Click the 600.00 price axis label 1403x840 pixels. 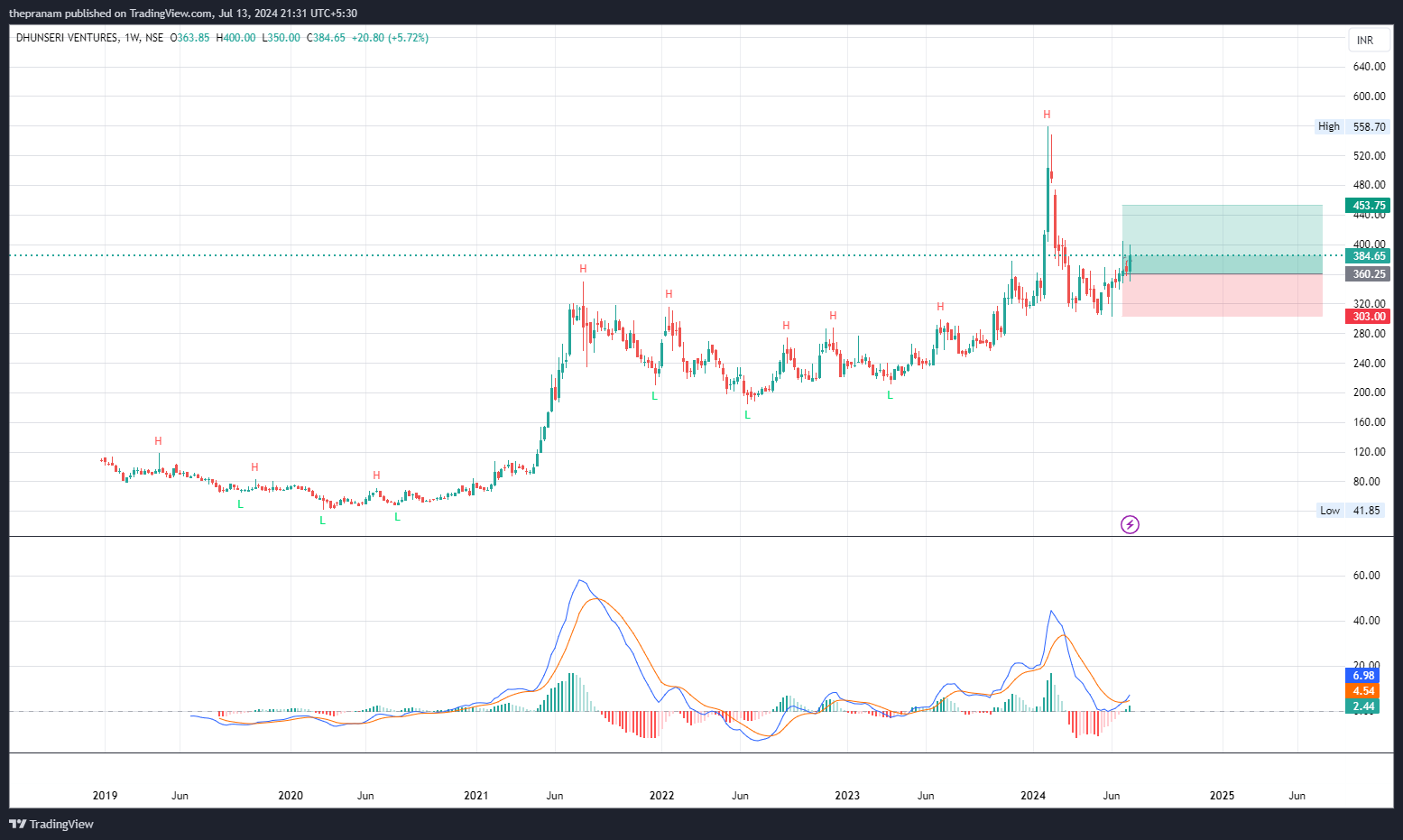coord(1369,97)
